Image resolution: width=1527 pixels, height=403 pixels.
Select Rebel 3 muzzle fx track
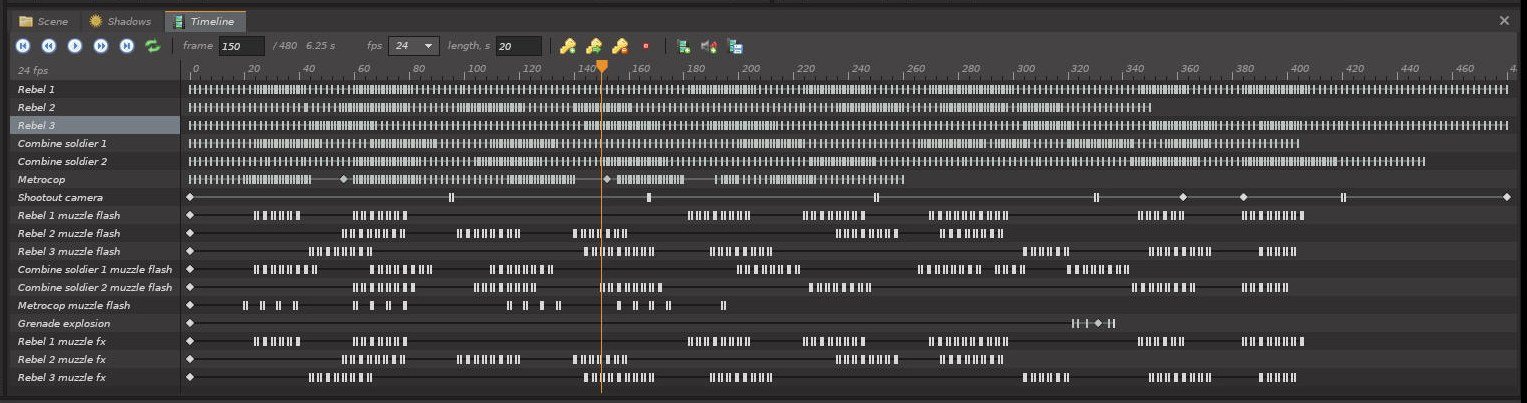[95, 378]
